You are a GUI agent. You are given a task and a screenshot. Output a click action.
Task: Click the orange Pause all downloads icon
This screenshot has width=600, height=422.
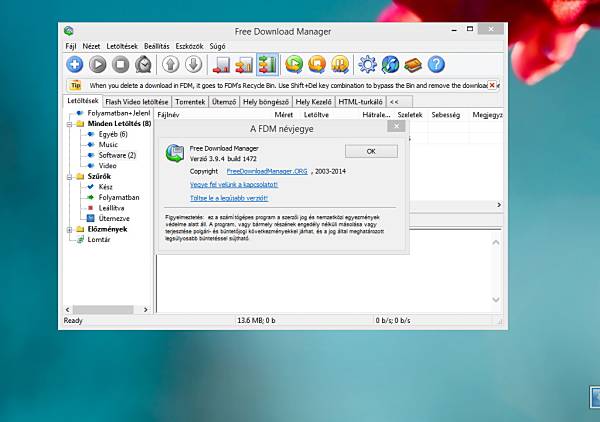[340, 64]
